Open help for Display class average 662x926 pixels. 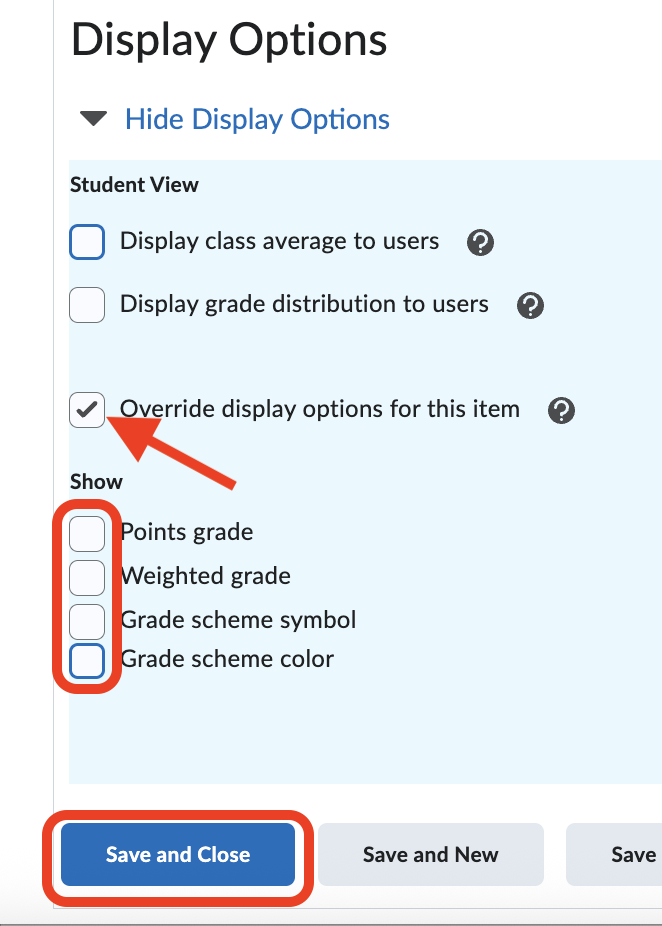pyautogui.click(x=481, y=242)
